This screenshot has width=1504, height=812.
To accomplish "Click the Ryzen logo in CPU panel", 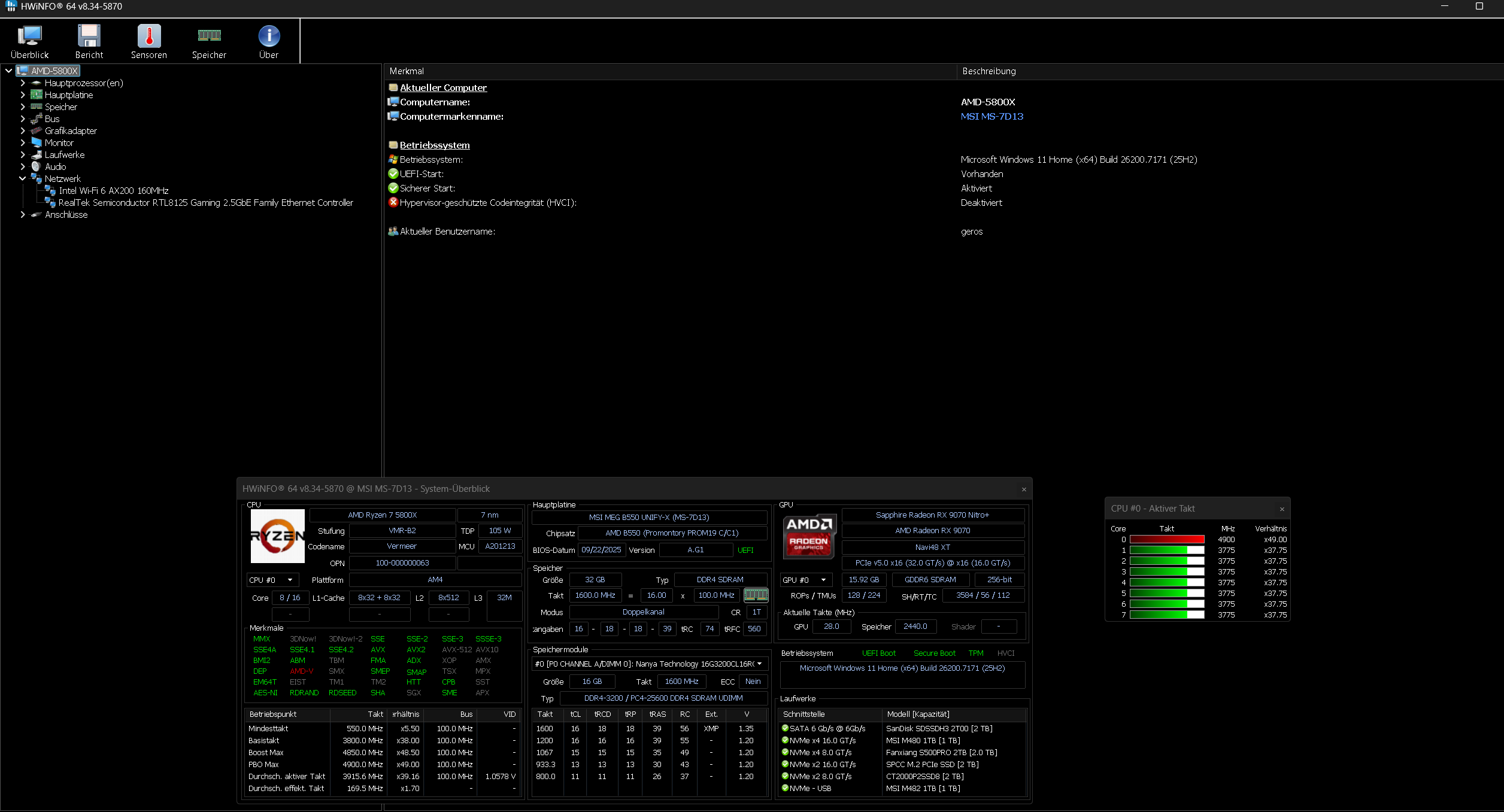I will (277, 536).
